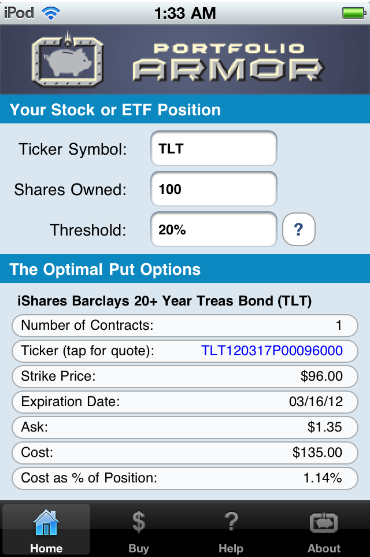The image size is (370, 557).
Task: Tap the 1:33 AM clock in status bar
Action: 185,13
